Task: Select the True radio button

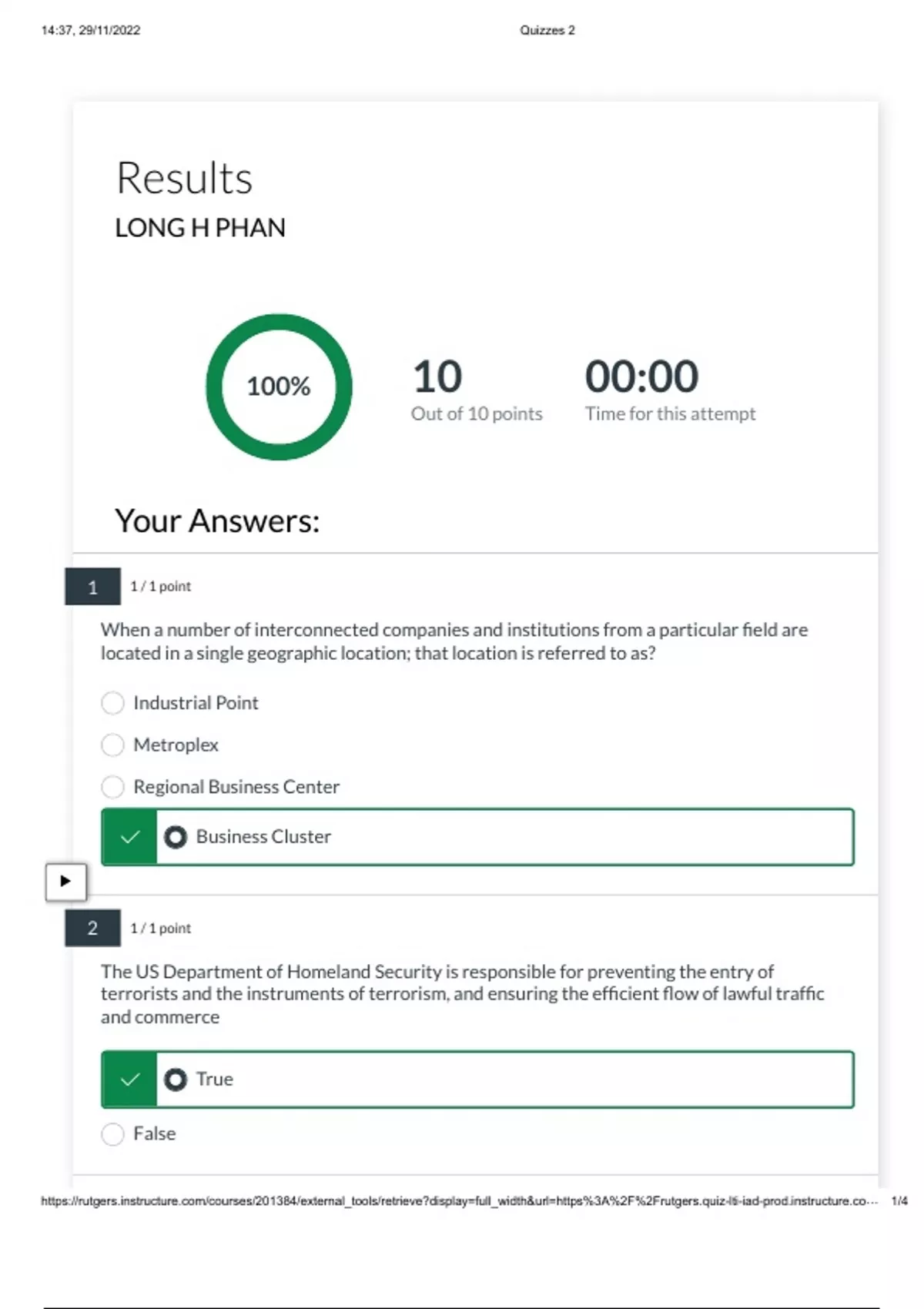Action: [176, 1080]
